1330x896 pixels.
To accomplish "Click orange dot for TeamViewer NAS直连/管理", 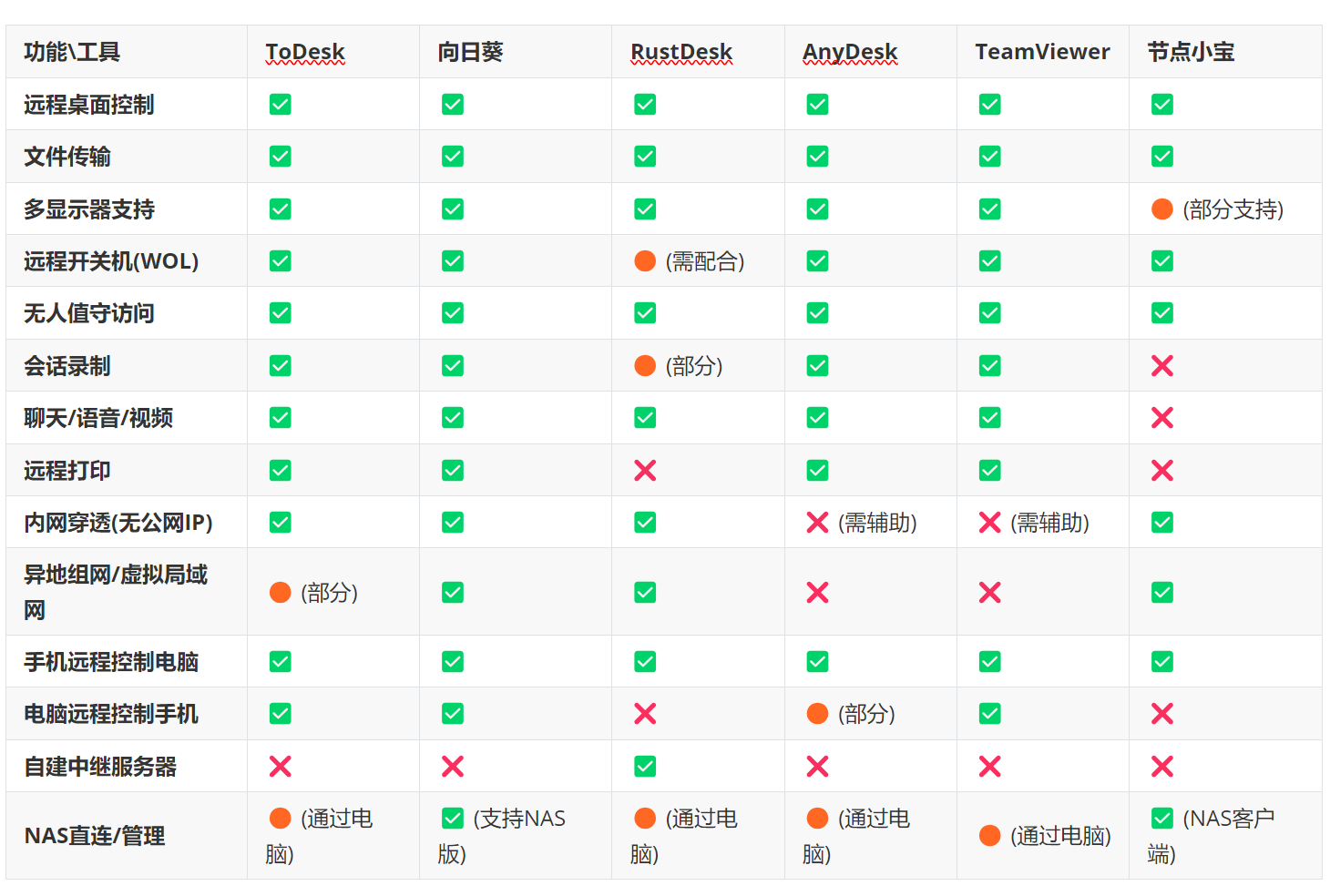I will coord(990,836).
